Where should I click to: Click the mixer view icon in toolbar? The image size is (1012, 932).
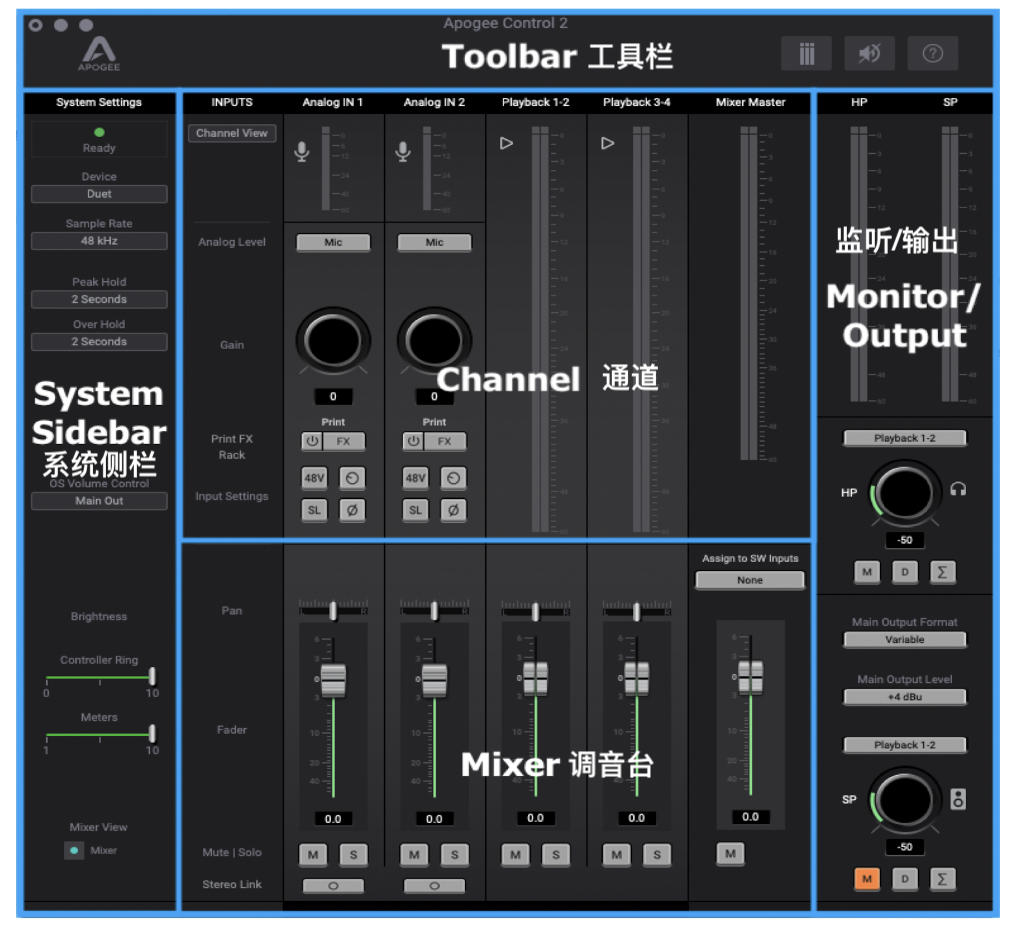click(806, 54)
